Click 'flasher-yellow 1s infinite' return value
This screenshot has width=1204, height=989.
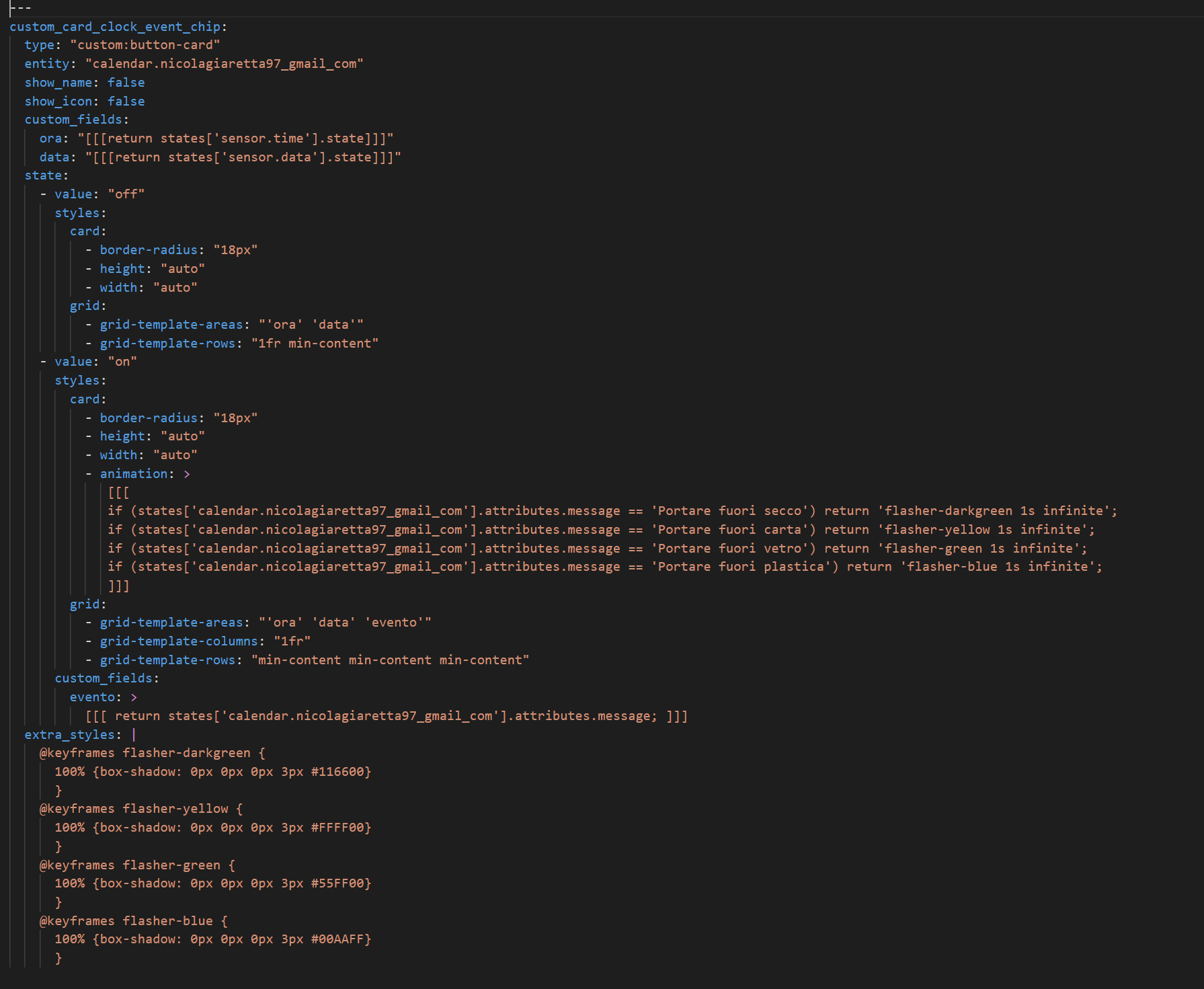tap(982, 530)
